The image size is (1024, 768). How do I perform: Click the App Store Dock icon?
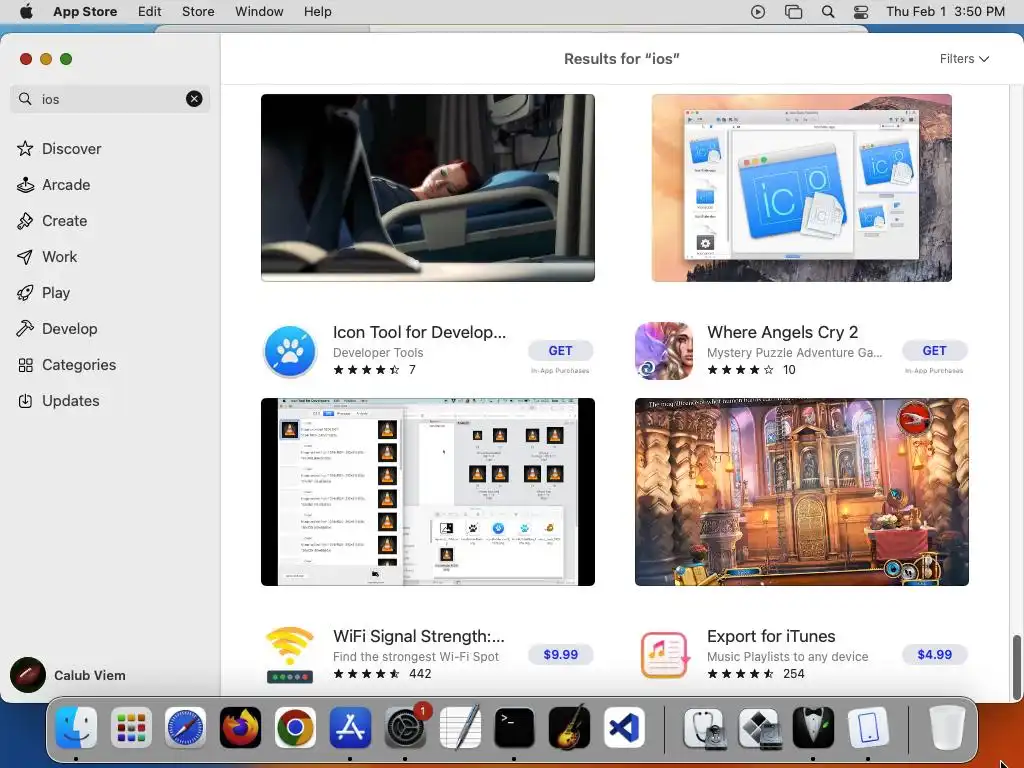click(350, 728)
